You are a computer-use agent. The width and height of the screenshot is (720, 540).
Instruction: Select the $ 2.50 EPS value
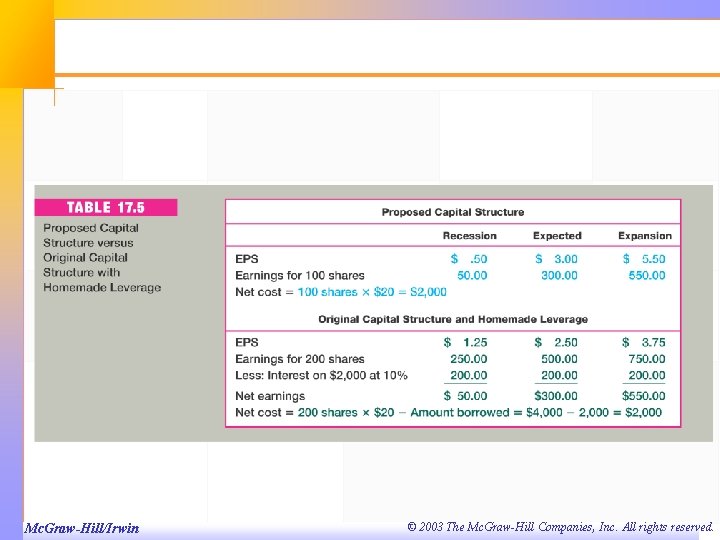(556, 343)
